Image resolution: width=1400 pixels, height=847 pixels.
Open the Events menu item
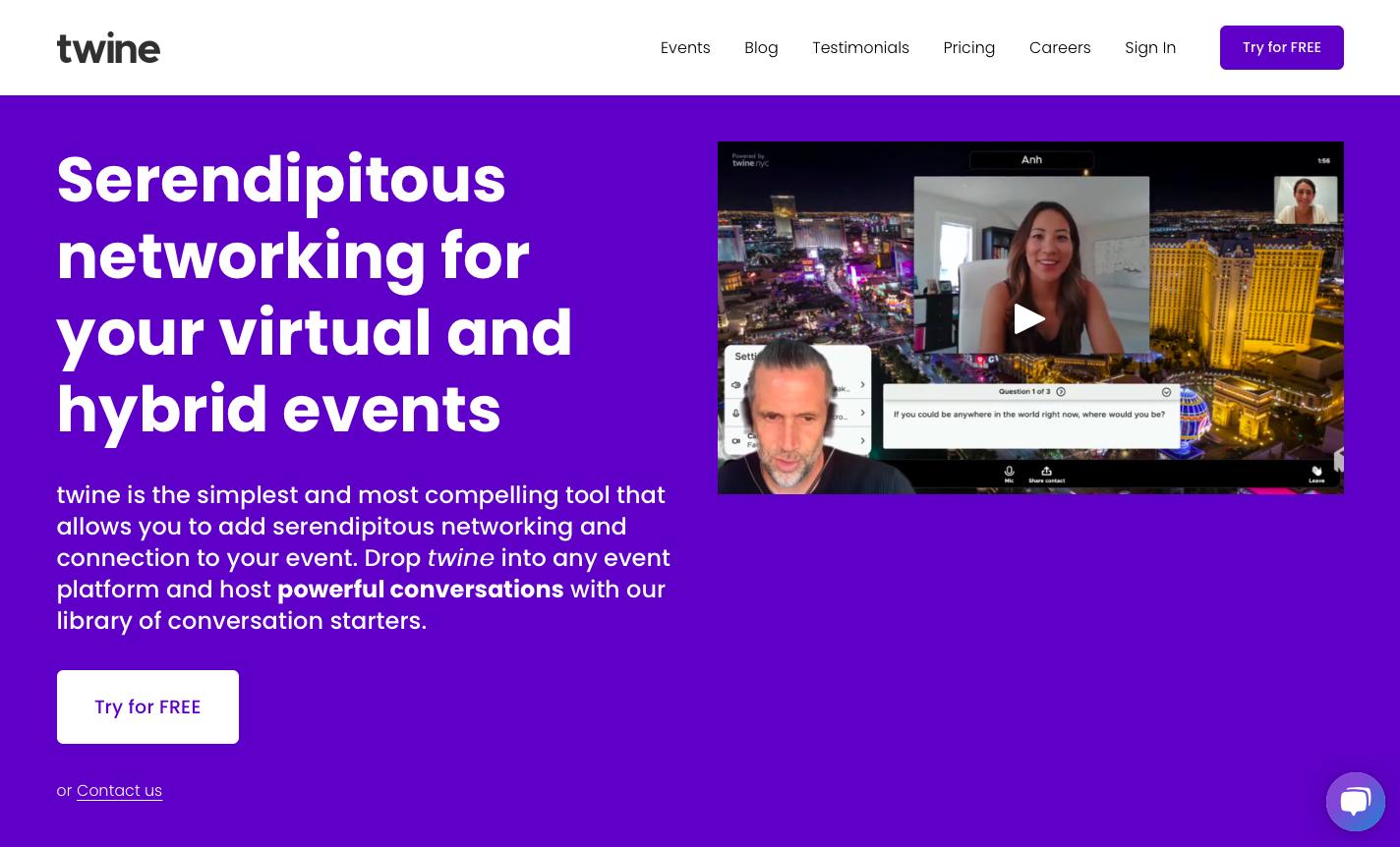point(685,47)
